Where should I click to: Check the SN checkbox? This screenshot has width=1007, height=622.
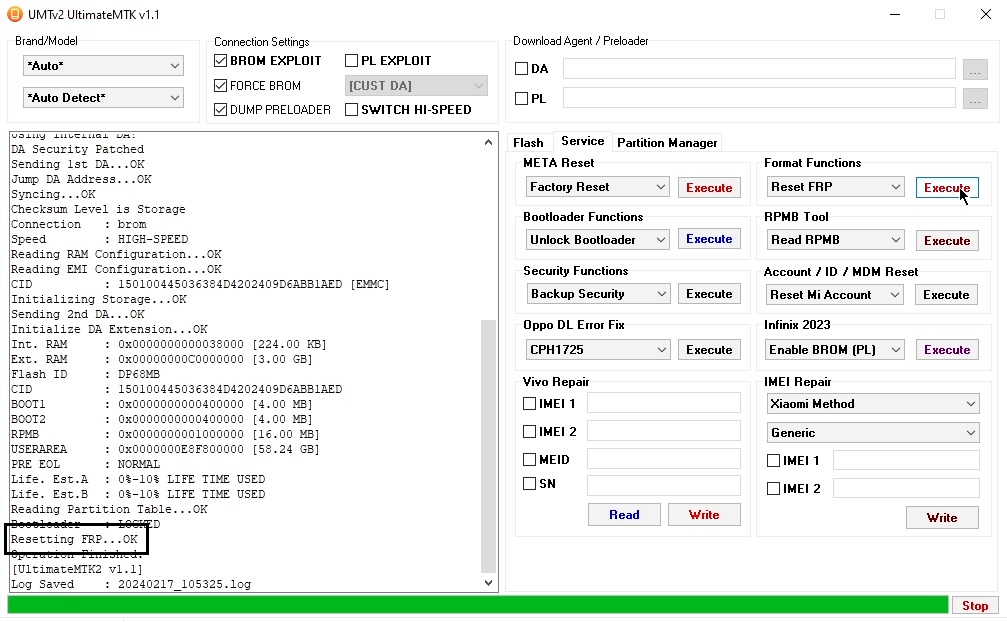pyautogui.click(x=529, y=484)
